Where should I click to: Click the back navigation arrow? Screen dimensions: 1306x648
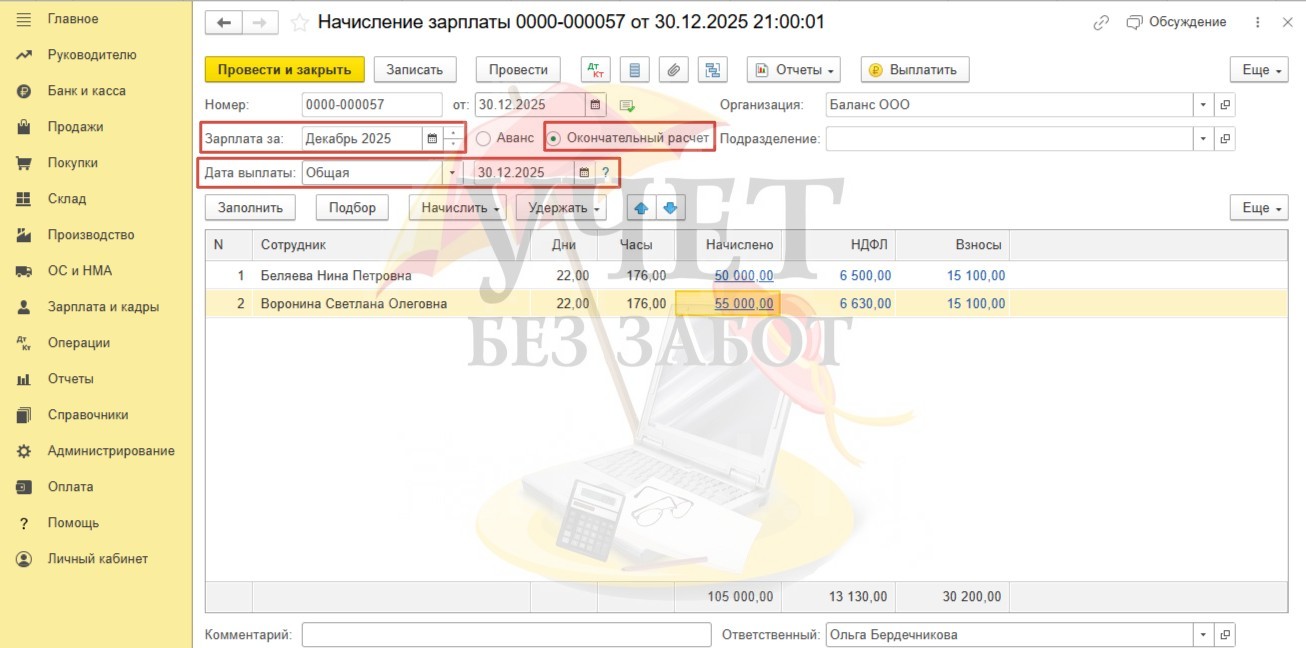point(224,23)
